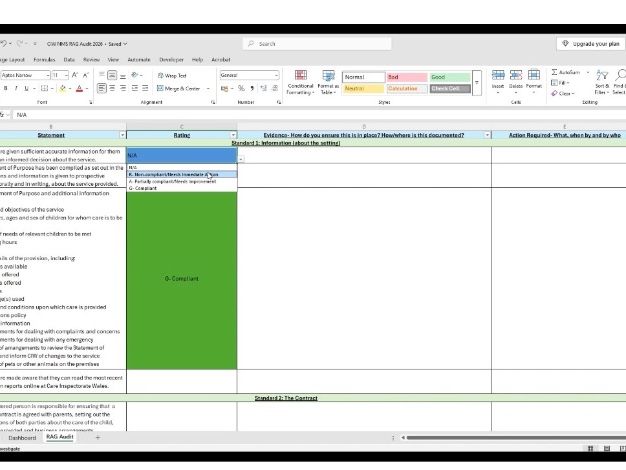Click the borders icon

[44, 88]
